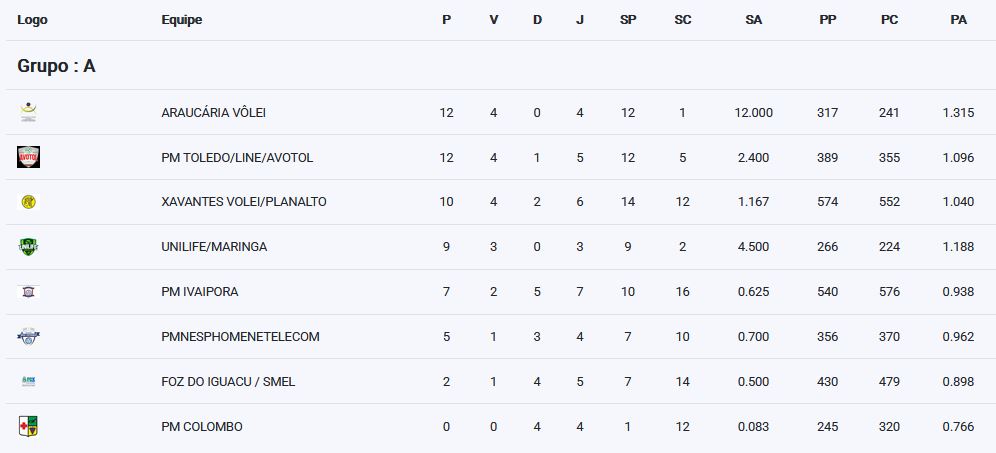Select the yellow Xavantes Volei logo

28,202
